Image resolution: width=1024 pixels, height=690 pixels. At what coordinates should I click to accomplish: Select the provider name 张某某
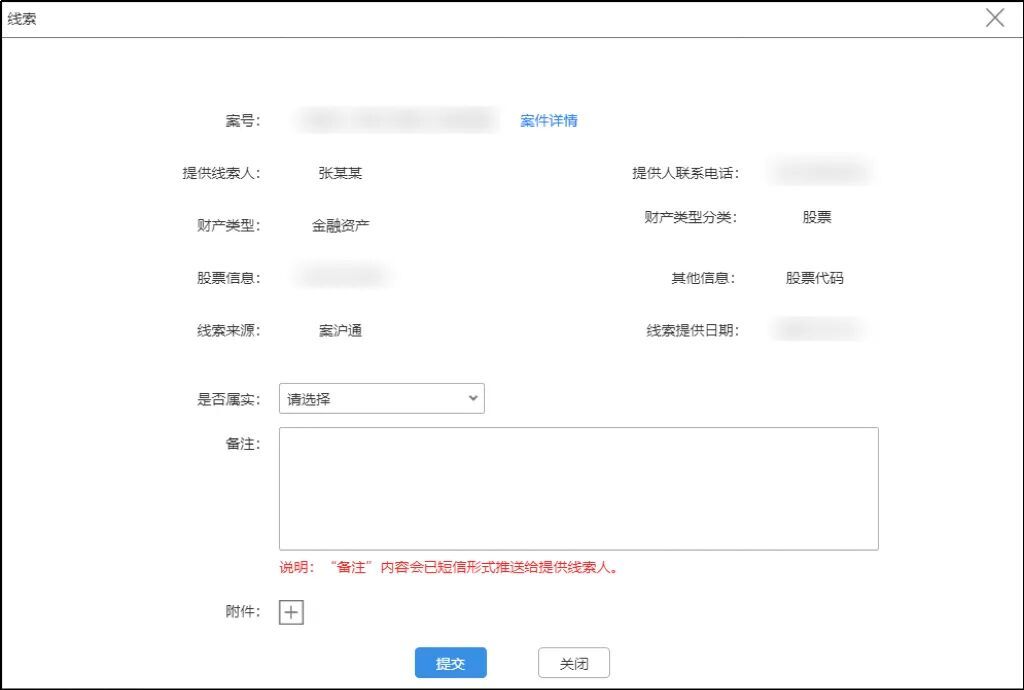[x=340, y=173]
